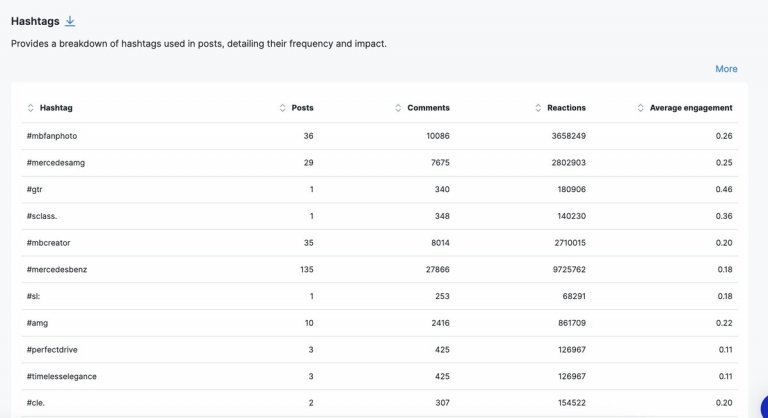
Task: Click the Average engagement header
Action: click(x=691, y=108)
